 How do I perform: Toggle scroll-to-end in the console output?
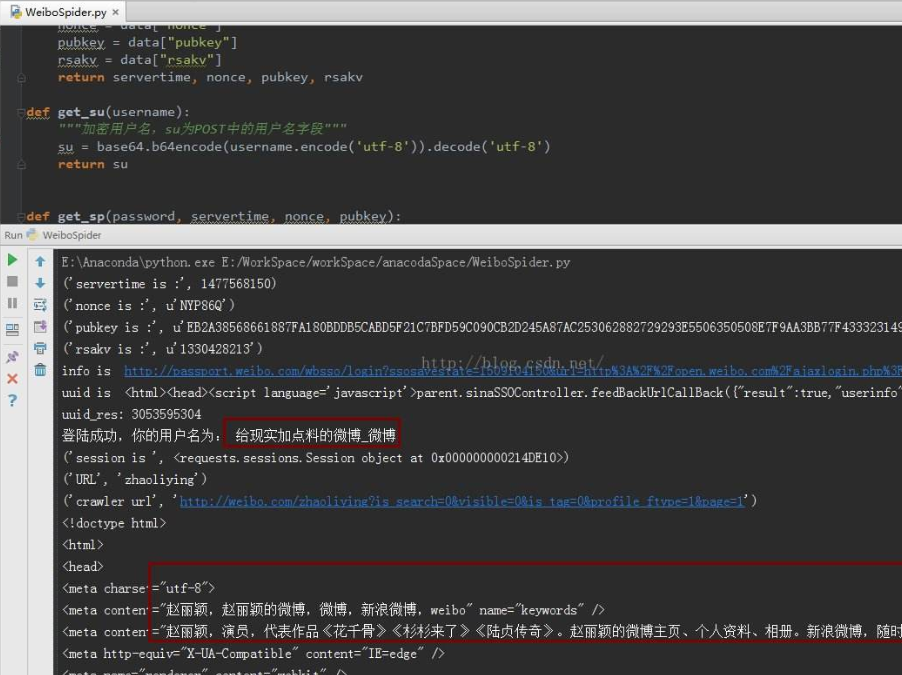[x=40, y=325]
